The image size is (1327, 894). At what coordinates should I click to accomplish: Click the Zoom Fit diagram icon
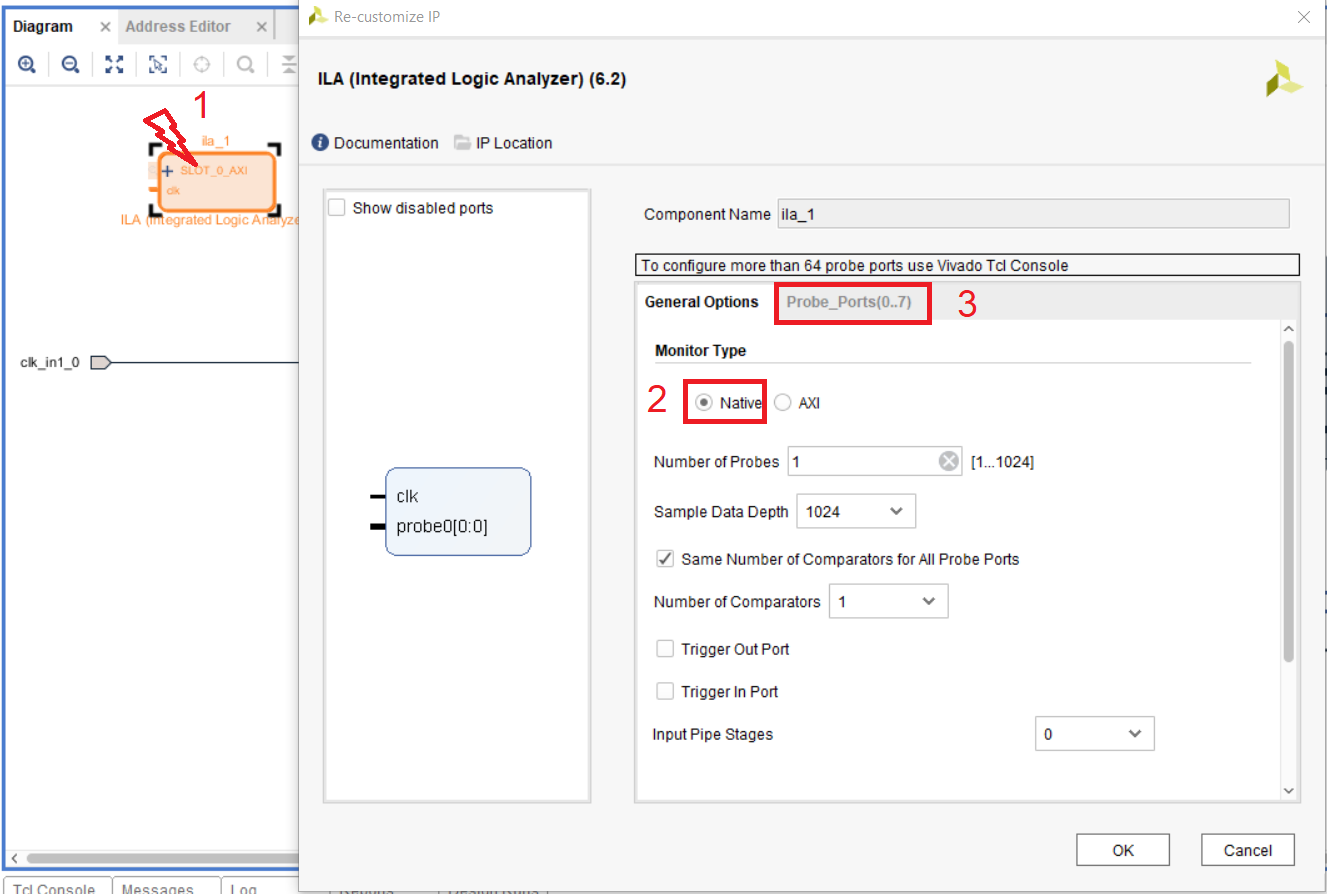[x=114, y=65]
